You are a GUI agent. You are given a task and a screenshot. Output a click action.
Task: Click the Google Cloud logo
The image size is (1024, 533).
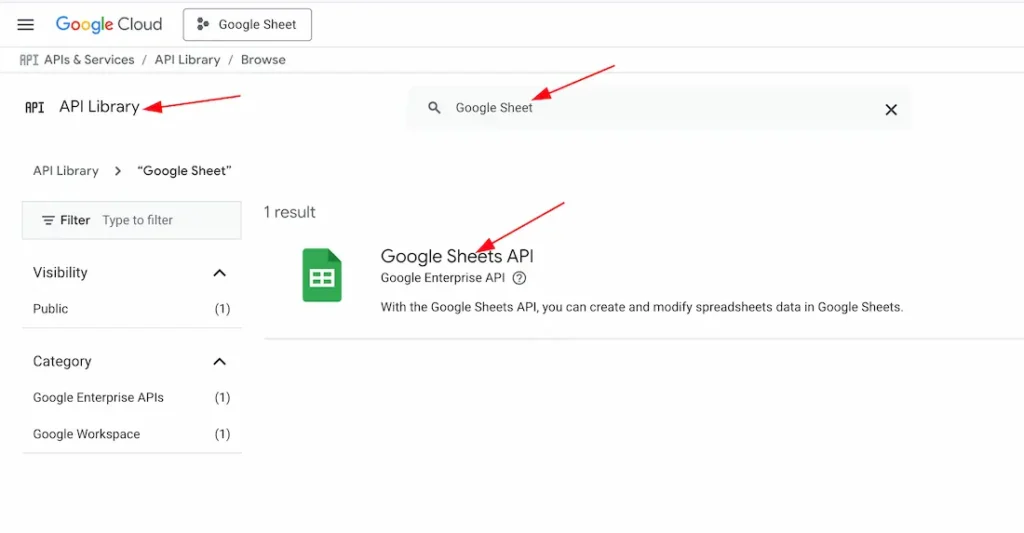(x=109, y=25)
